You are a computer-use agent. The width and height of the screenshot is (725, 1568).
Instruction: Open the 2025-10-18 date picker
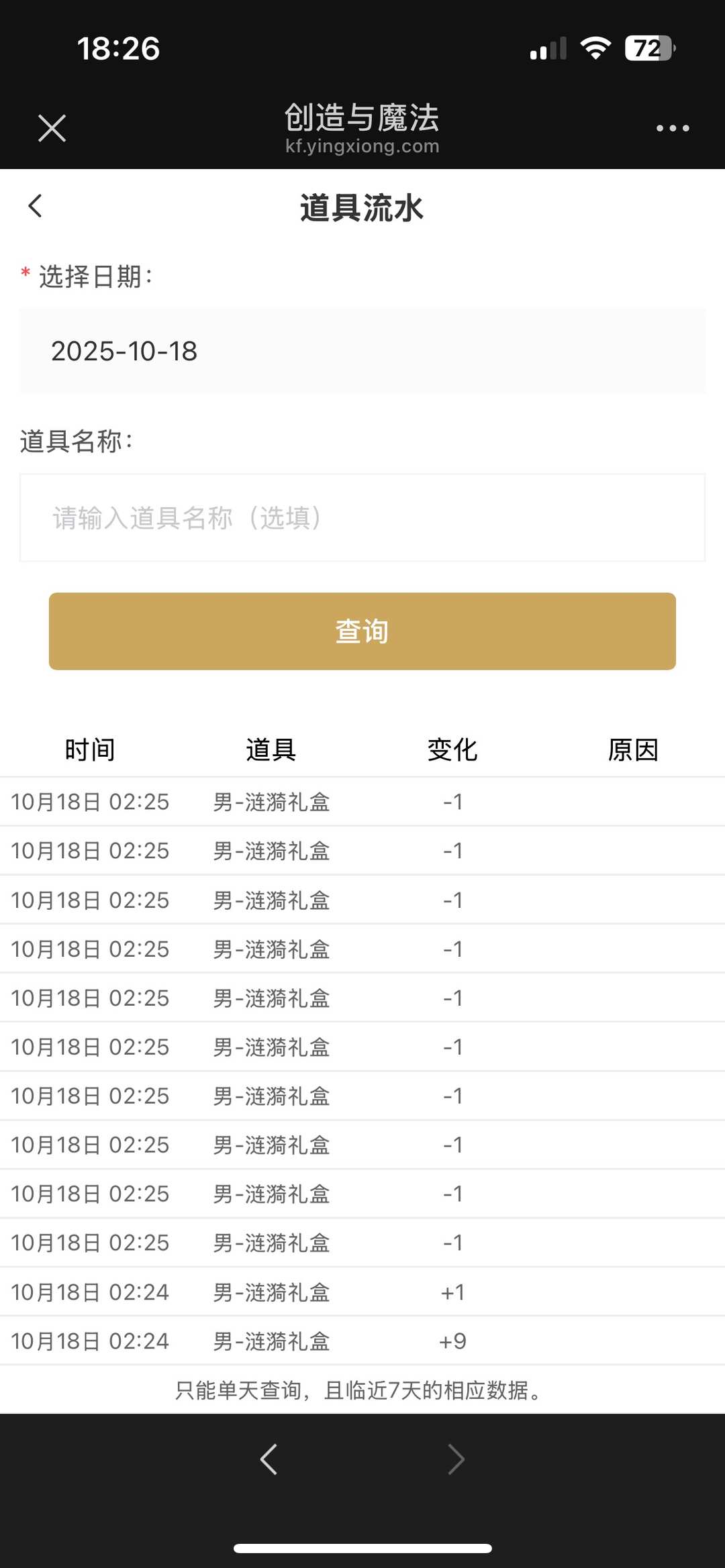[x=362, y=350]
